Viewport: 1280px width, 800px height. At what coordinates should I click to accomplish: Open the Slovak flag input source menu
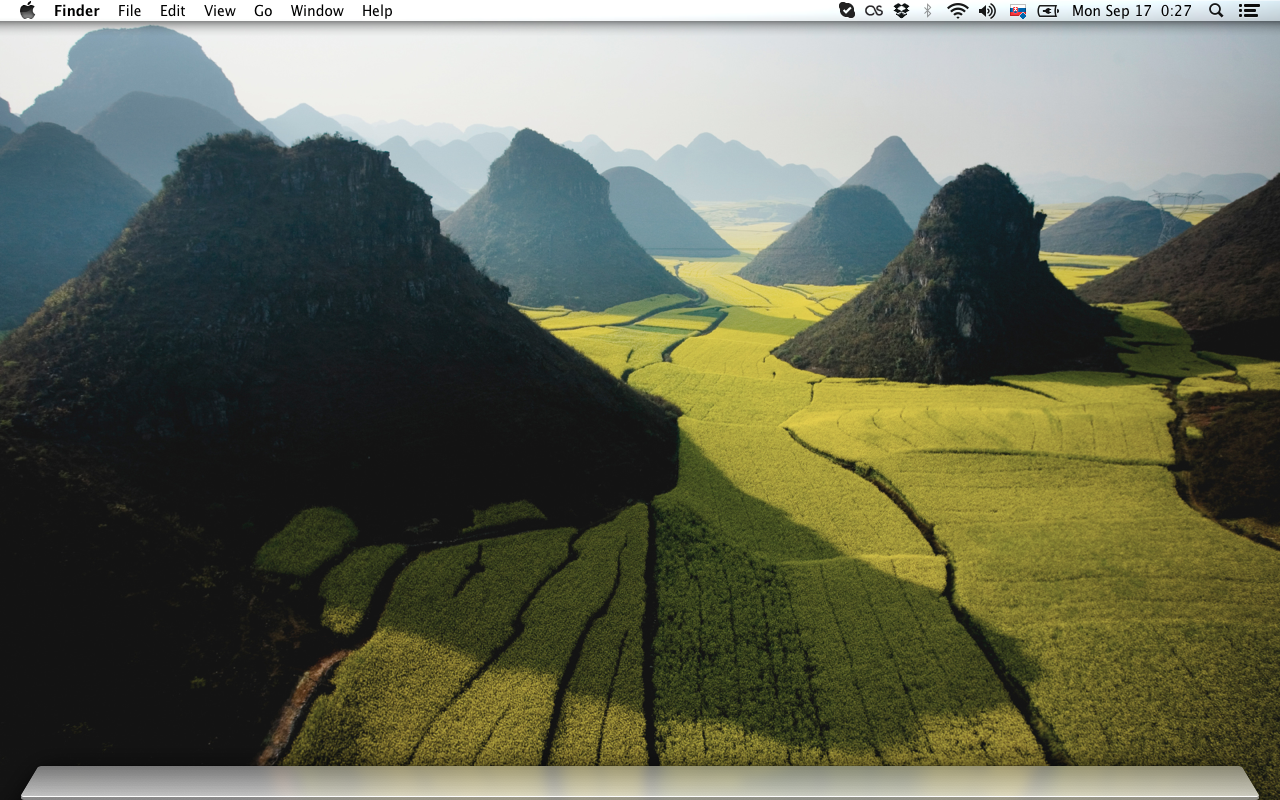click(1018, 11)
